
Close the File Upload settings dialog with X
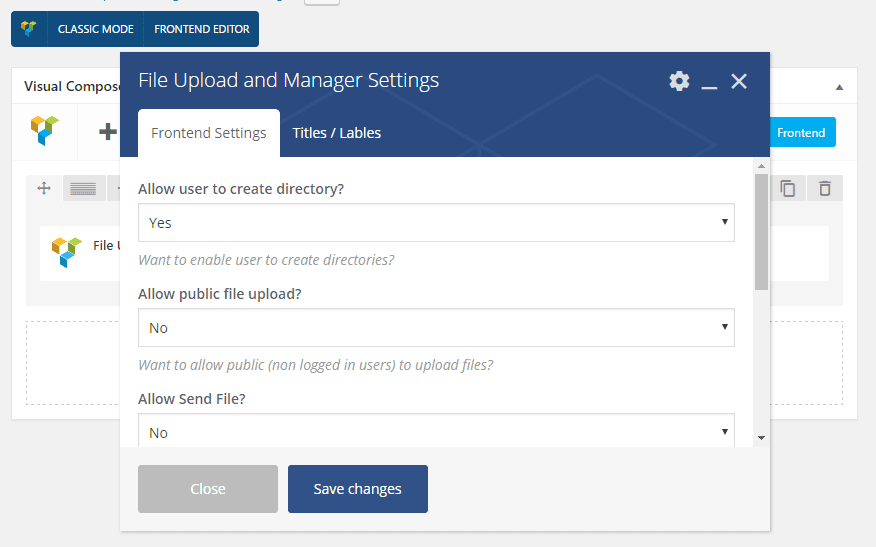pyautogui.click(x=739, y=82)
